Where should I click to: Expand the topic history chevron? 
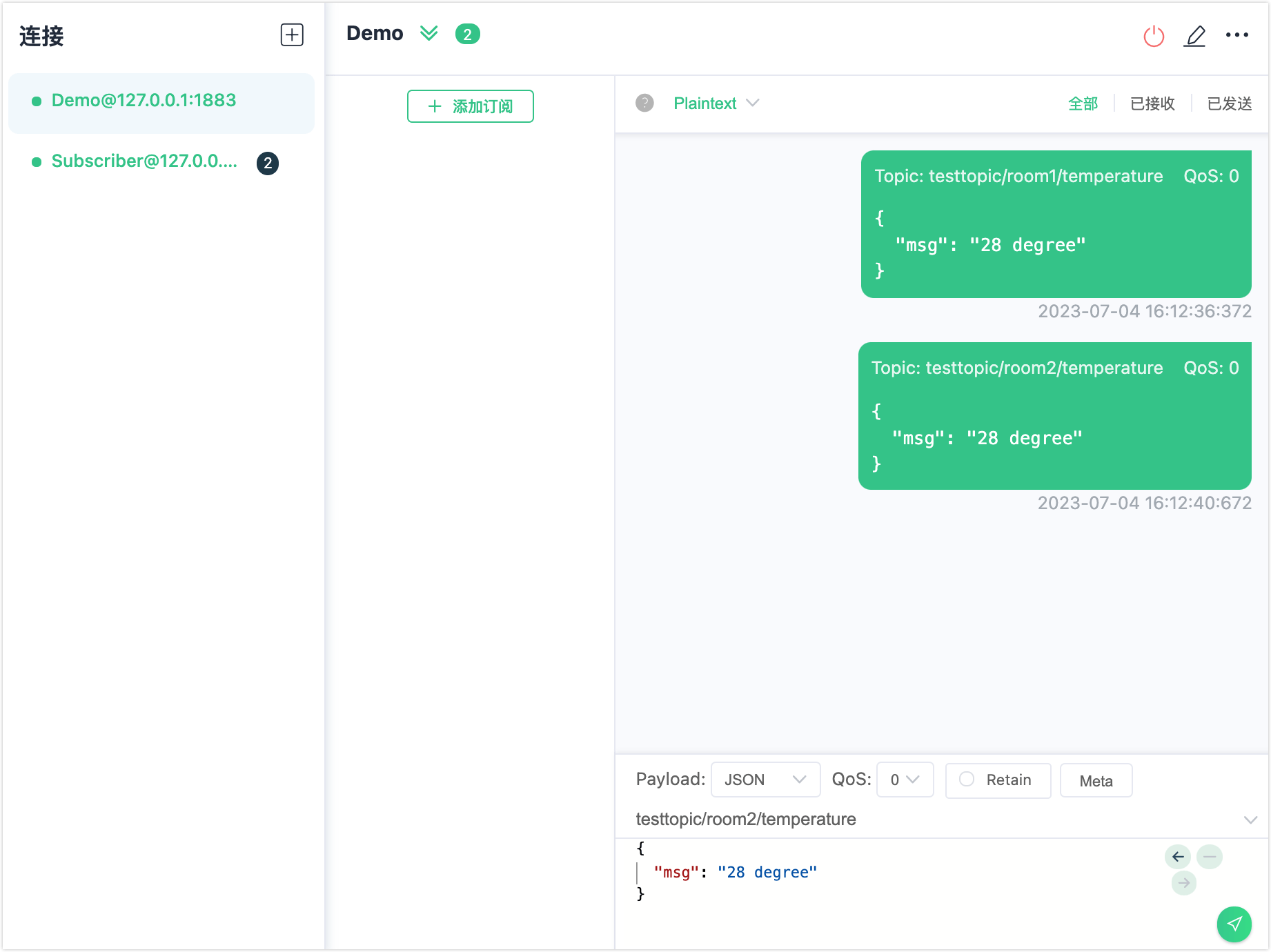pos(1250,820)
